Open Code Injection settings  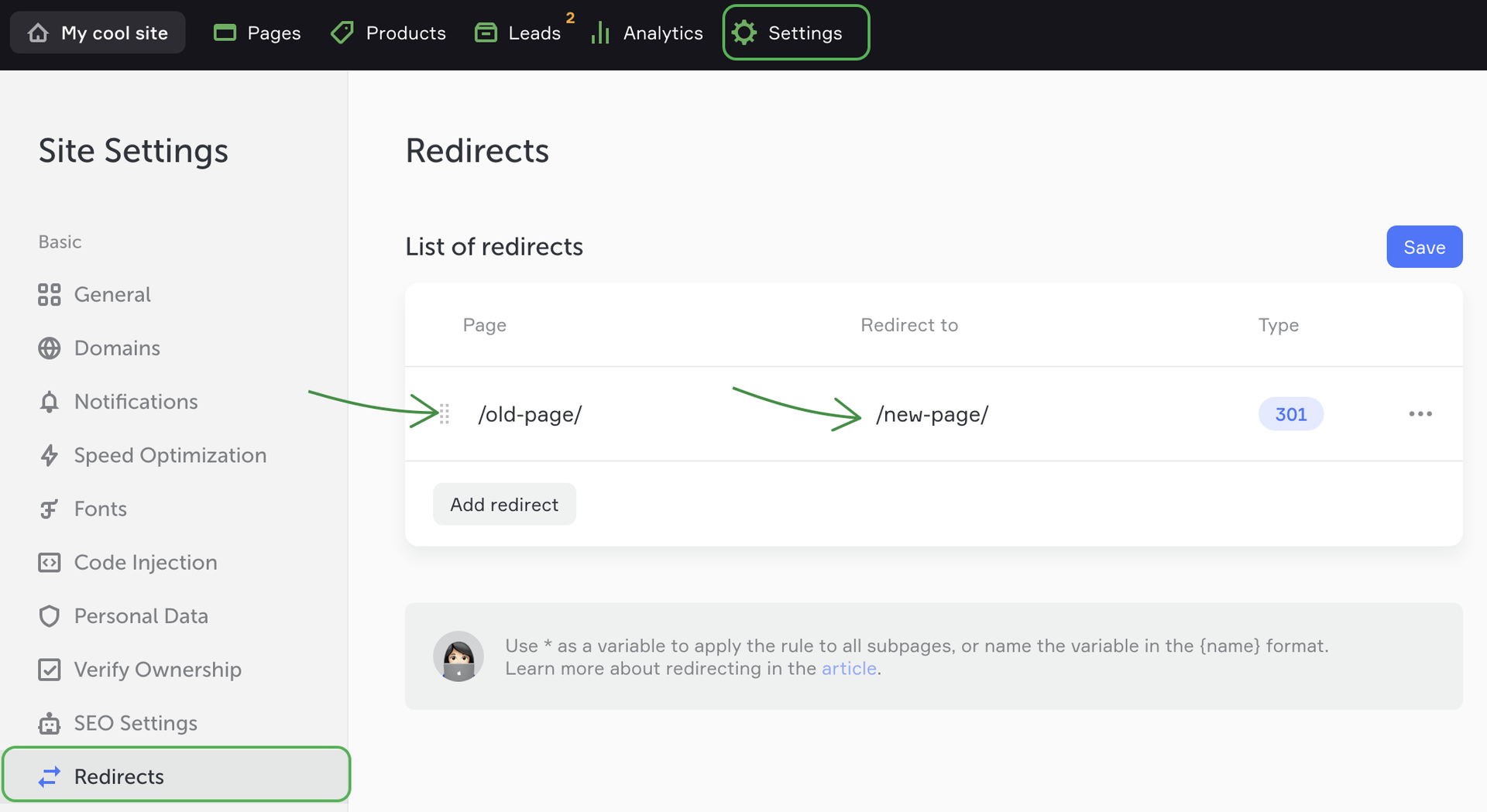pyautogui.click(x=145, y=563)
